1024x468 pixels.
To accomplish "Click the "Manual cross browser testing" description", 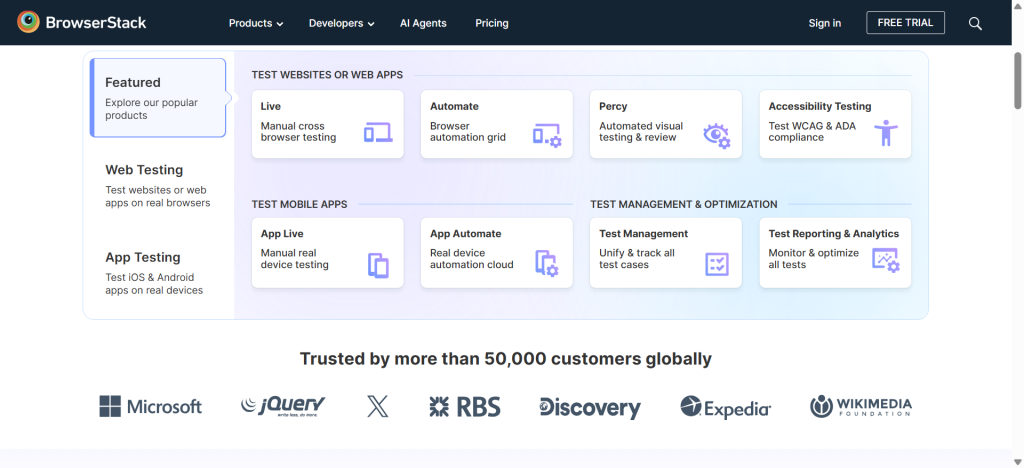I will point(298,132).
